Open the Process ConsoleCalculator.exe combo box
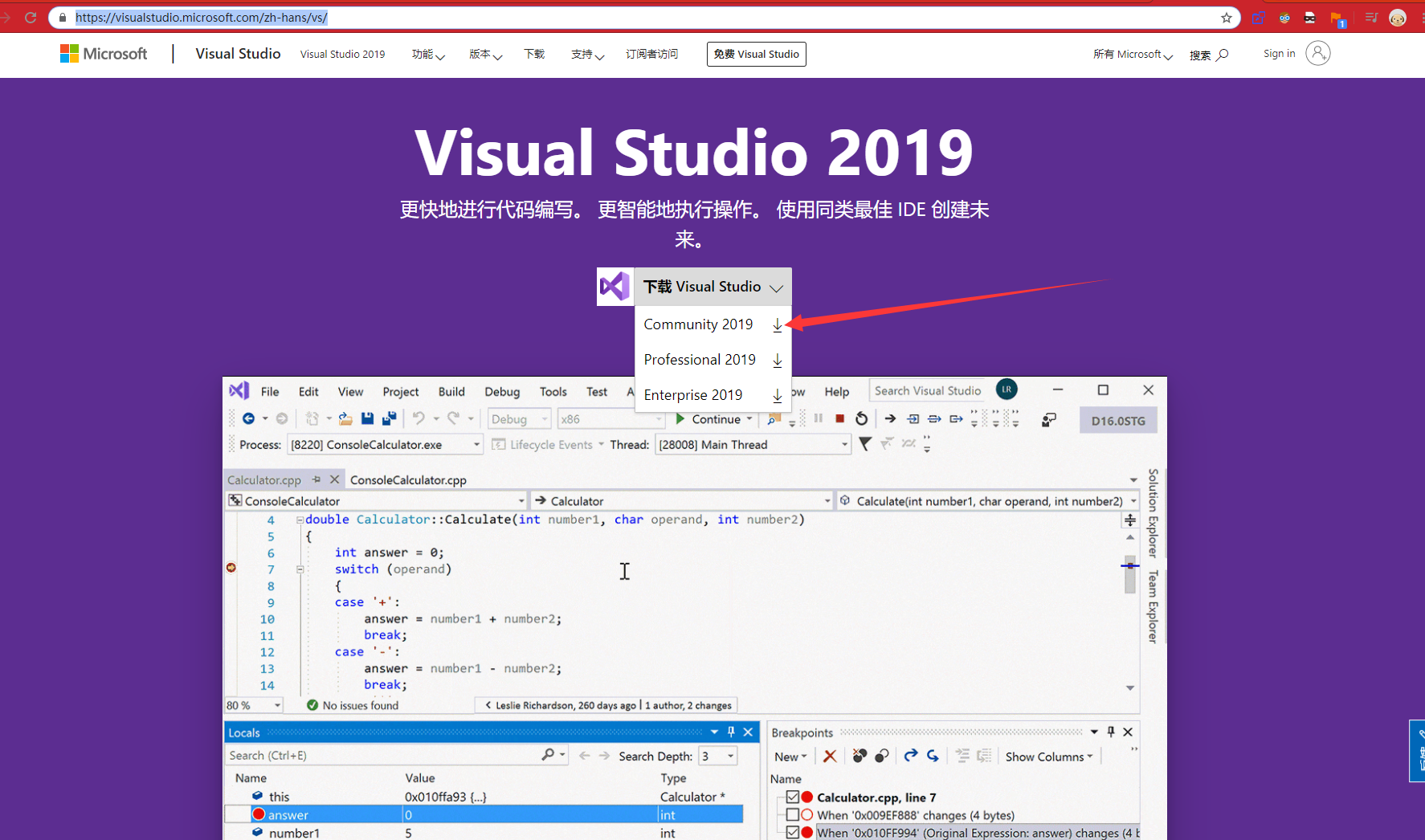 click(385, 444)
